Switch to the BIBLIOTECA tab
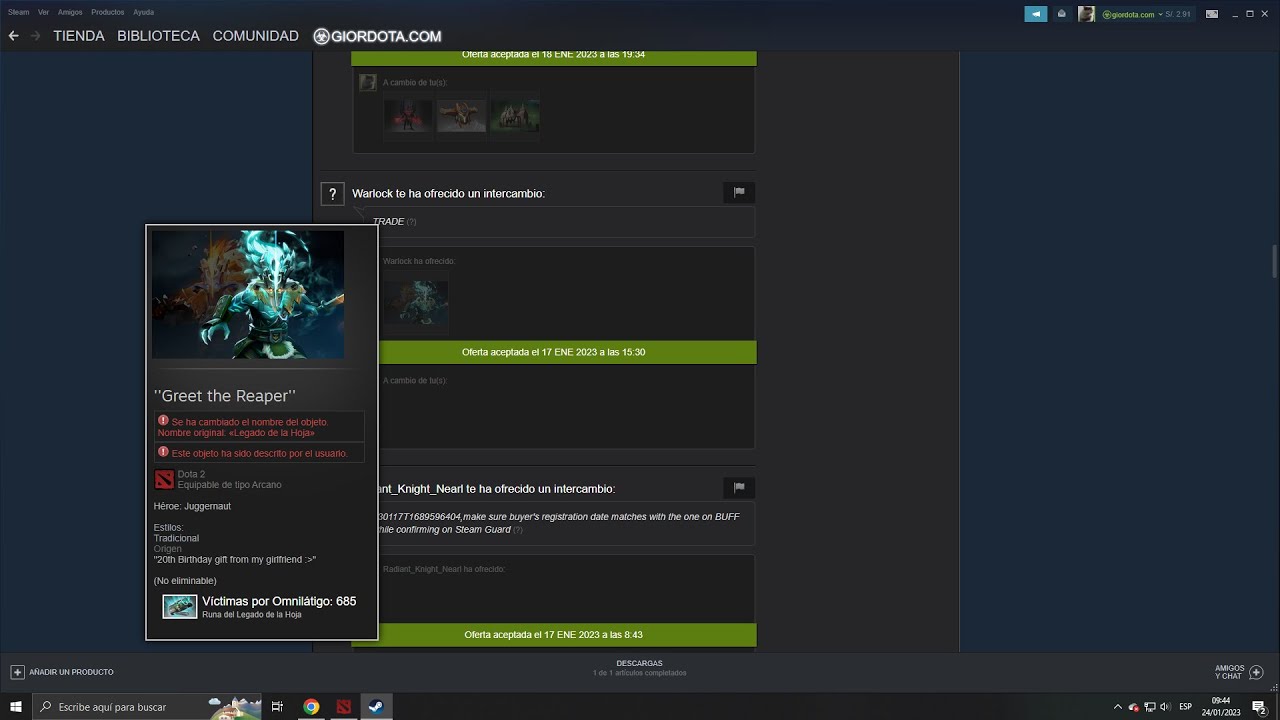The width and height of the screenshot is (1280, 720). (158, 36)
